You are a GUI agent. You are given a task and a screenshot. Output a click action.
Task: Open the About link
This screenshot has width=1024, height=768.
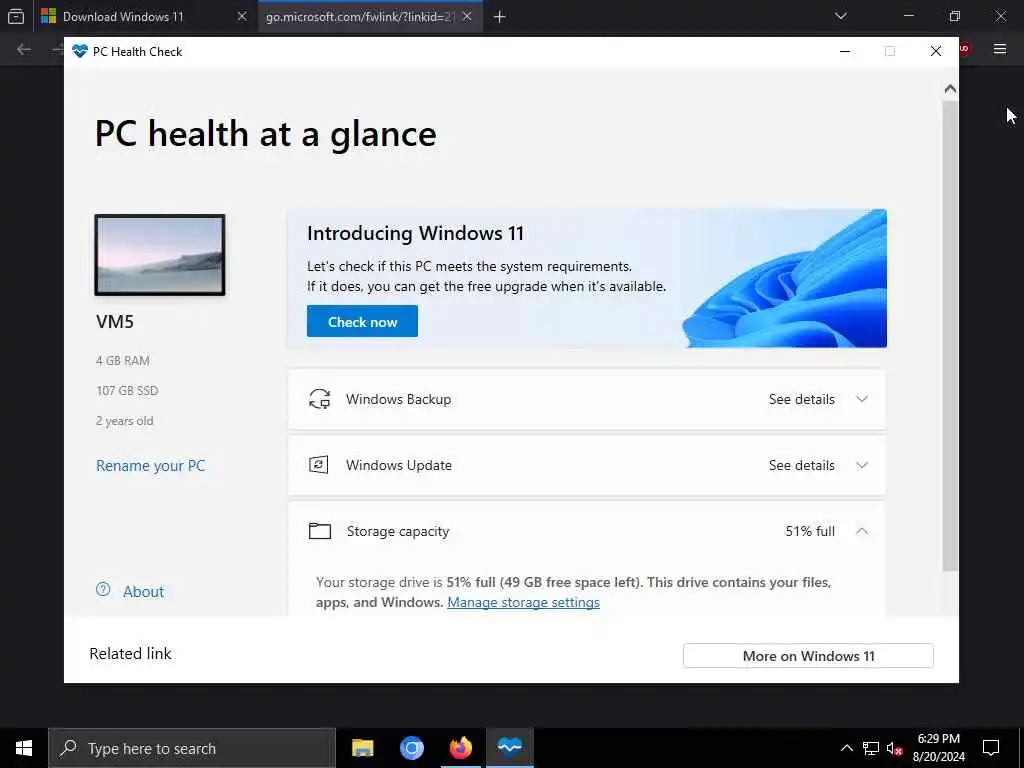[x=143, y=592]
